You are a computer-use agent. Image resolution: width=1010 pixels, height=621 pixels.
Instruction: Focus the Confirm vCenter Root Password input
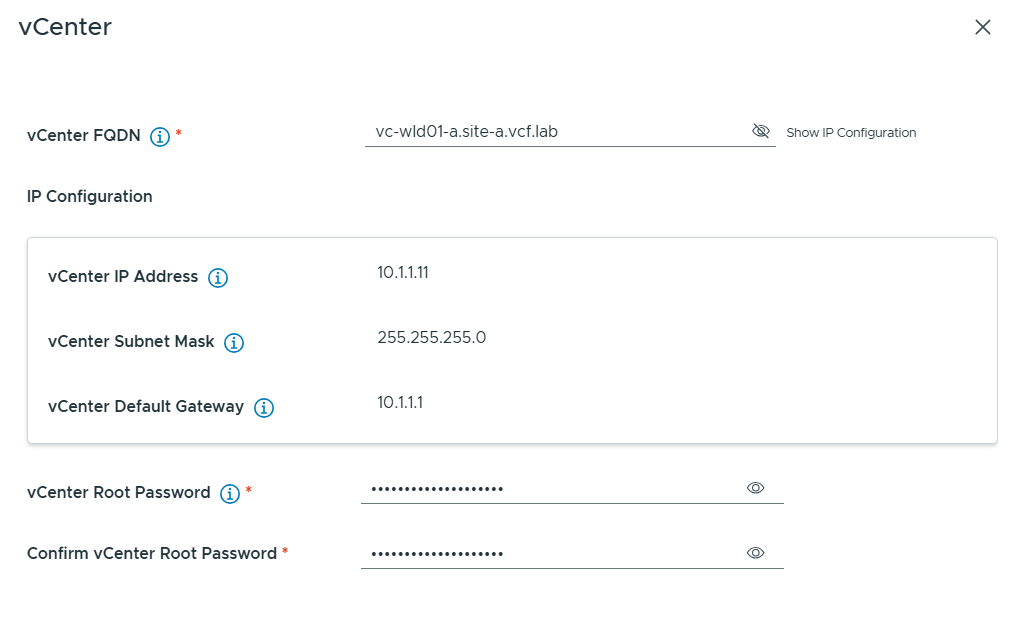coord(550,553)
